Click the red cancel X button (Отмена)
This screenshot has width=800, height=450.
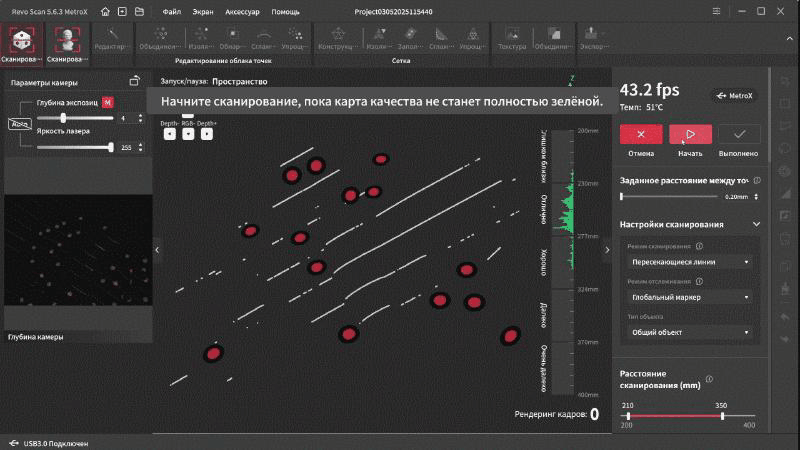pos(640,134)
